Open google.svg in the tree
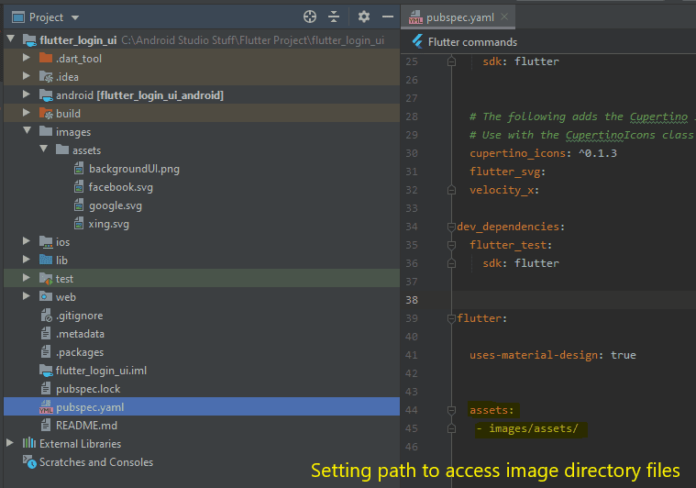This screenshot has height=488, width=696. click(115, 205)
